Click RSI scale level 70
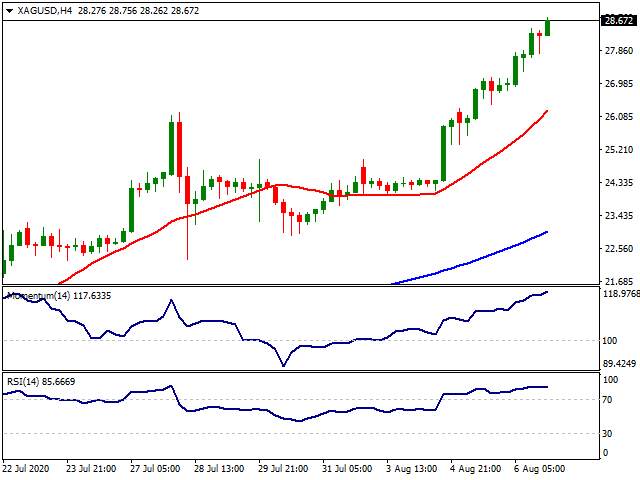Screen dimensions: 640x480 (607, 400)
